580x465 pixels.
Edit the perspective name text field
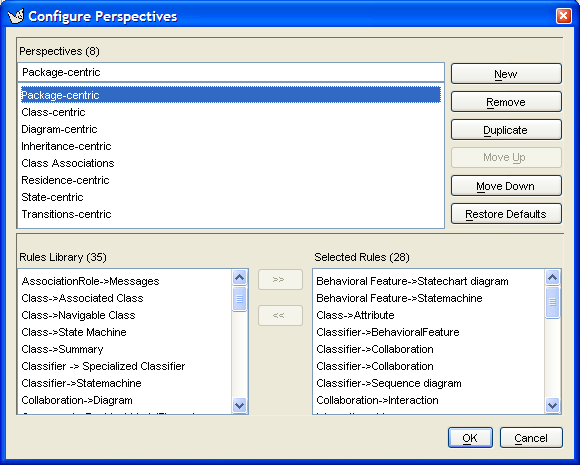click(x=231, y=72)
